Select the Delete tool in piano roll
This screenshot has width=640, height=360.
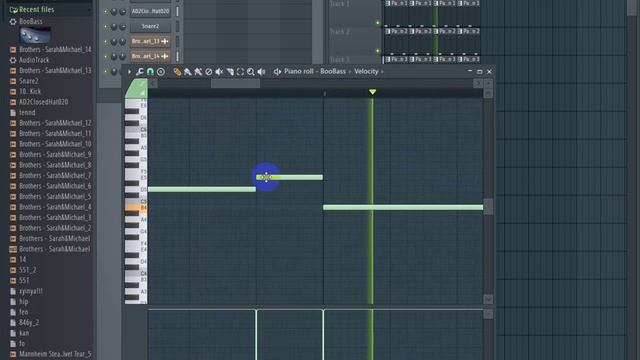pos(209,72)
